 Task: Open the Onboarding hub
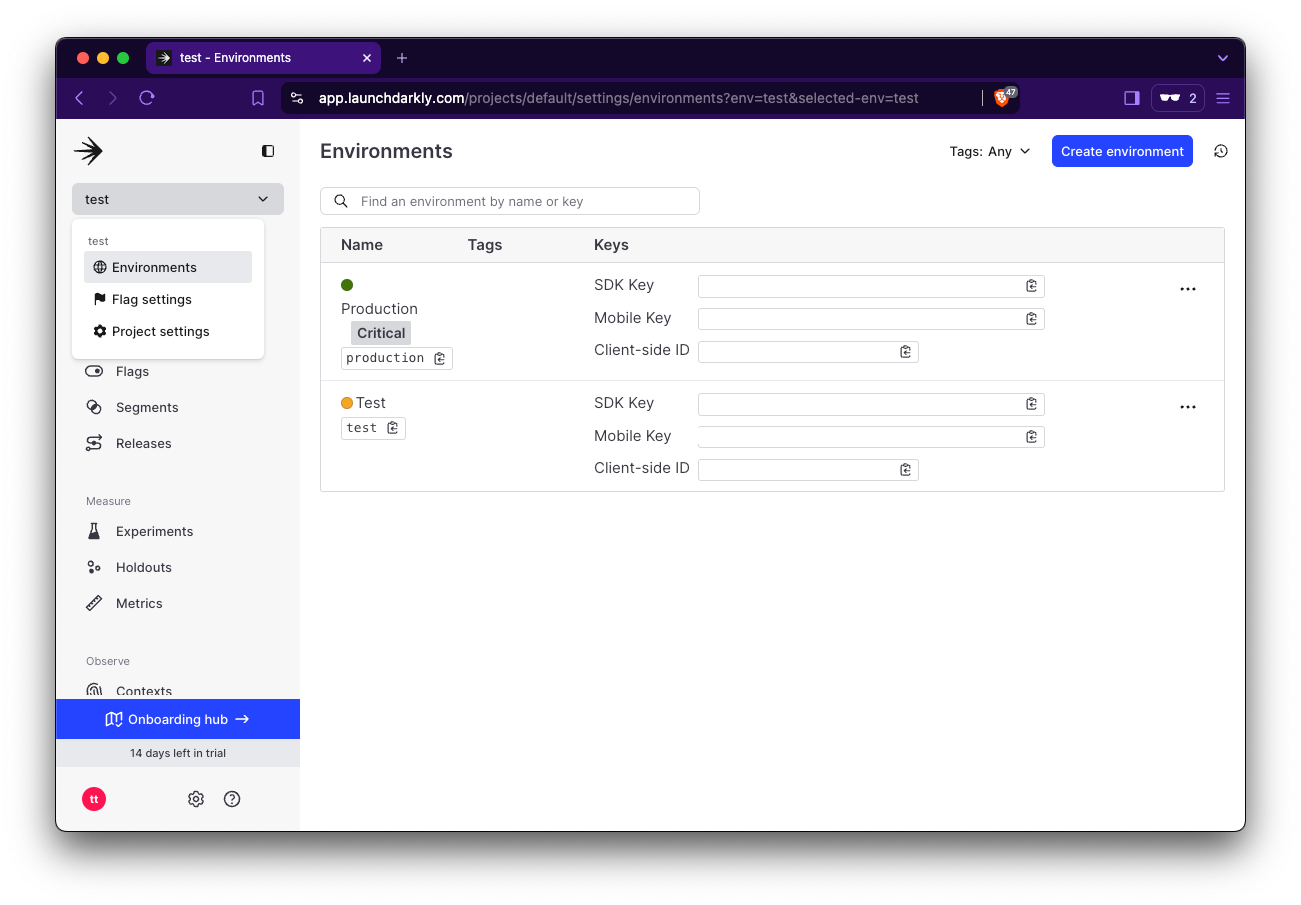[177, 718]
